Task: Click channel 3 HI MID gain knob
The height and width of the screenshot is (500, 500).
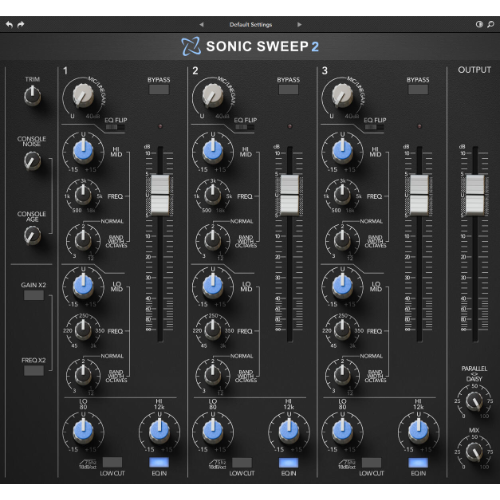Action: 342,151
